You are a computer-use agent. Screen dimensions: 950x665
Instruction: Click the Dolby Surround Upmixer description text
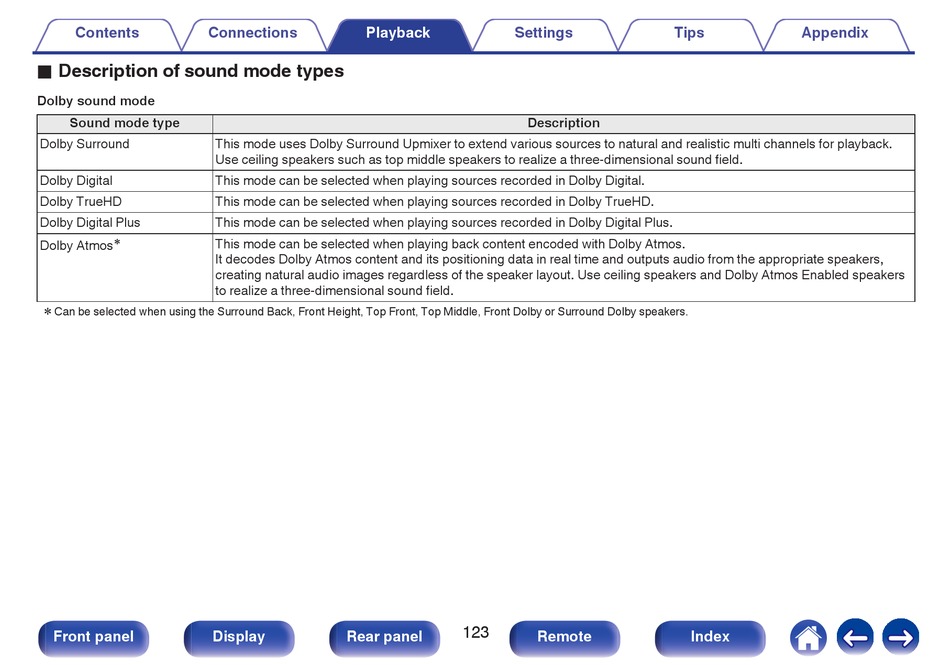tap(554, 152)
